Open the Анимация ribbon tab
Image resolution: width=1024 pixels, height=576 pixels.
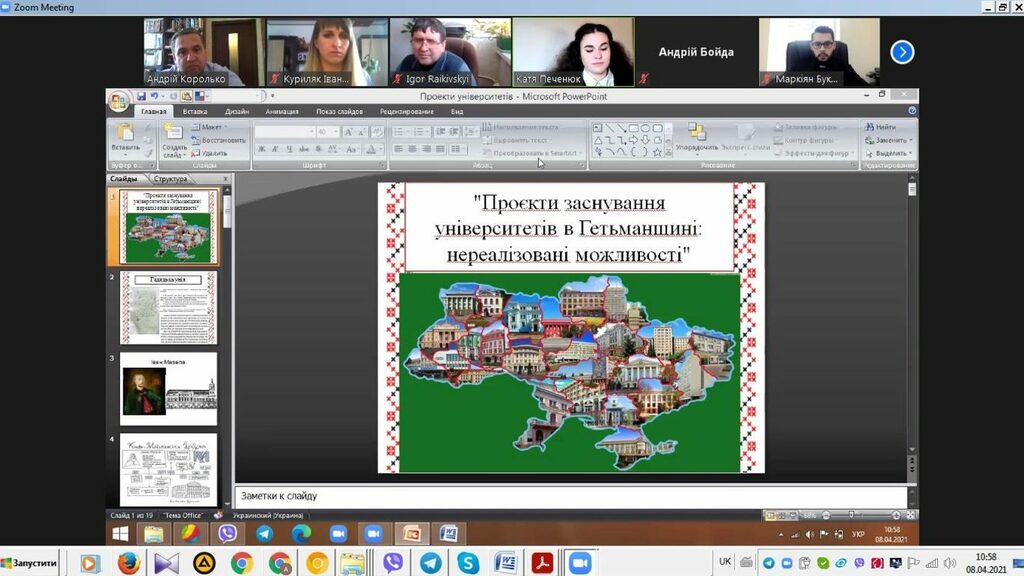(x=282, y=112)
